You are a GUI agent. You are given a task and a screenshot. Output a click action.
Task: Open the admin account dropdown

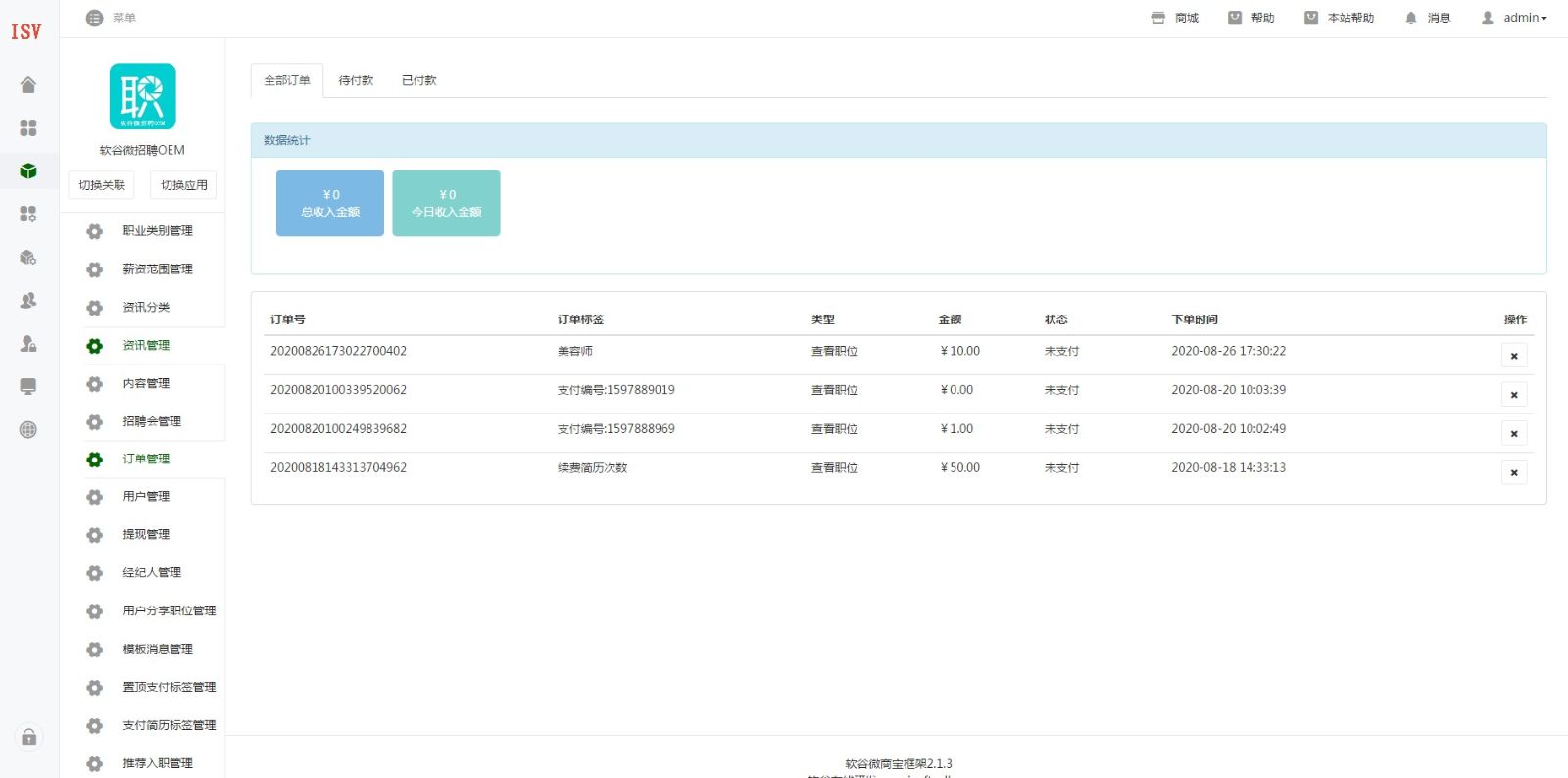point(1514,18)
